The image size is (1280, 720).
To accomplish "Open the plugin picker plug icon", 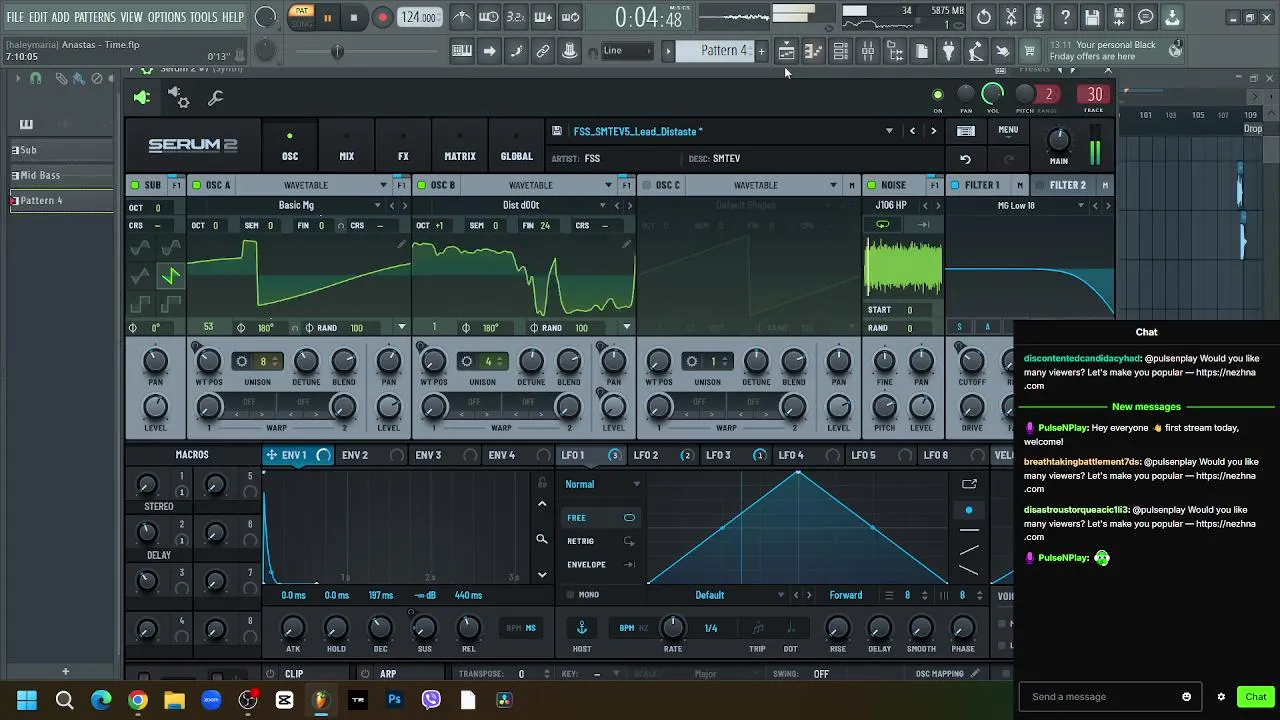I will tap(949, 51).
